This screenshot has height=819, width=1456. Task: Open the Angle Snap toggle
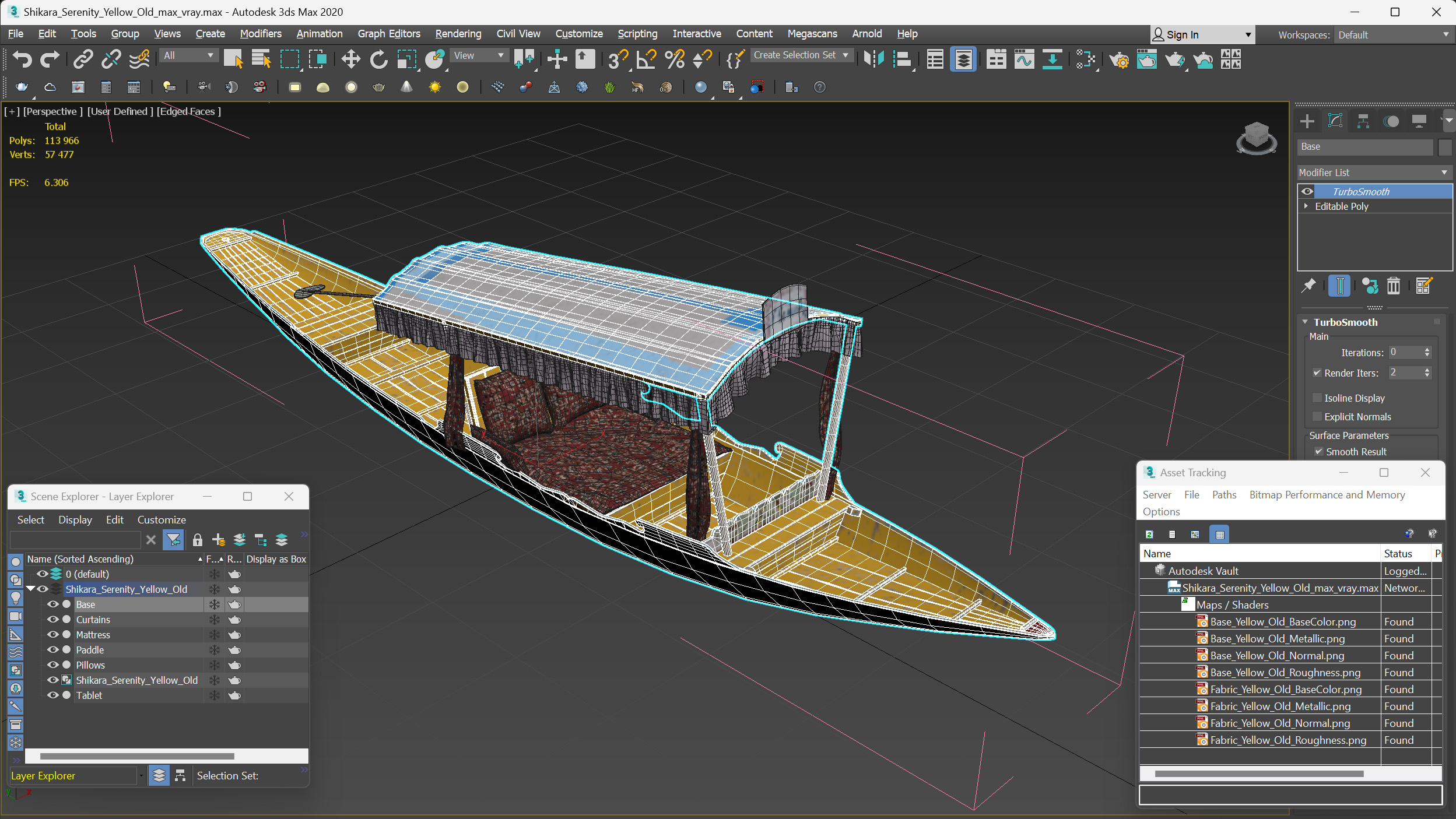coord(646,59)
